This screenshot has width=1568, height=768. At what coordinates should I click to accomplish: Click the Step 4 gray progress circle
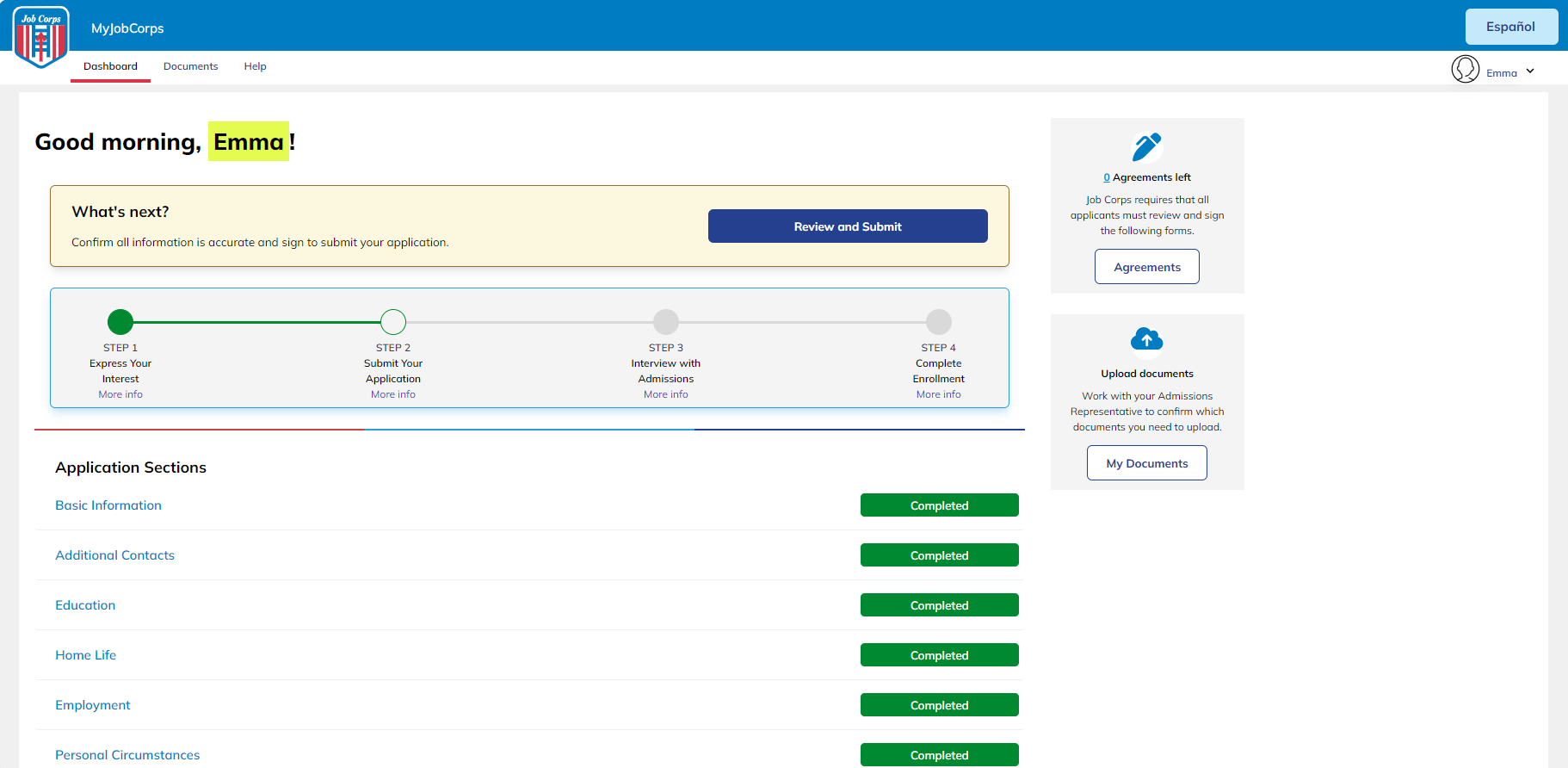click(938, 322)
